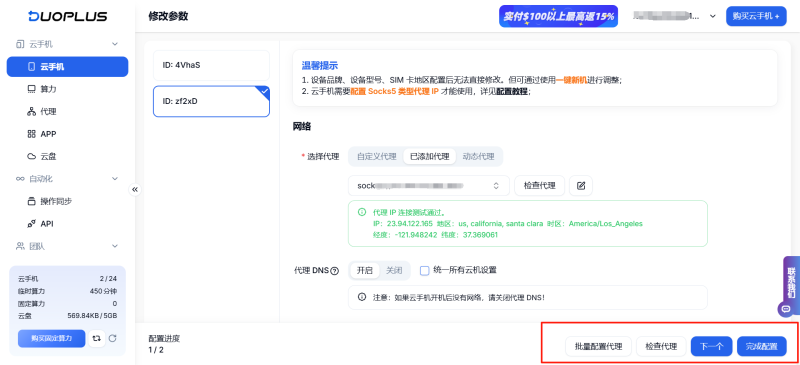Click the help icon next to 代理 DNS
Image resolution: width=800 pixels, height=365 pixels.
335,271
